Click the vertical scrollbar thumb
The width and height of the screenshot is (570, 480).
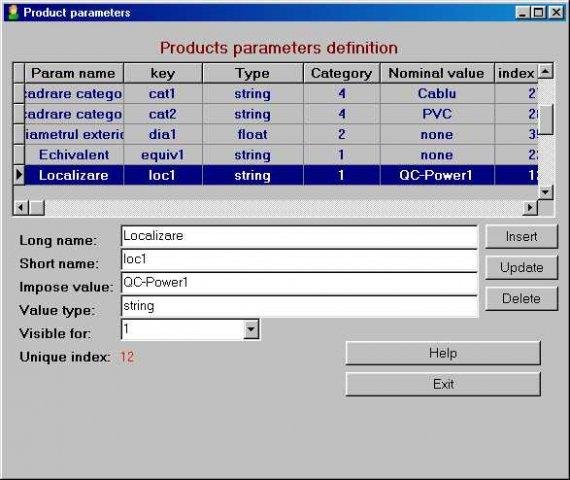545,119
